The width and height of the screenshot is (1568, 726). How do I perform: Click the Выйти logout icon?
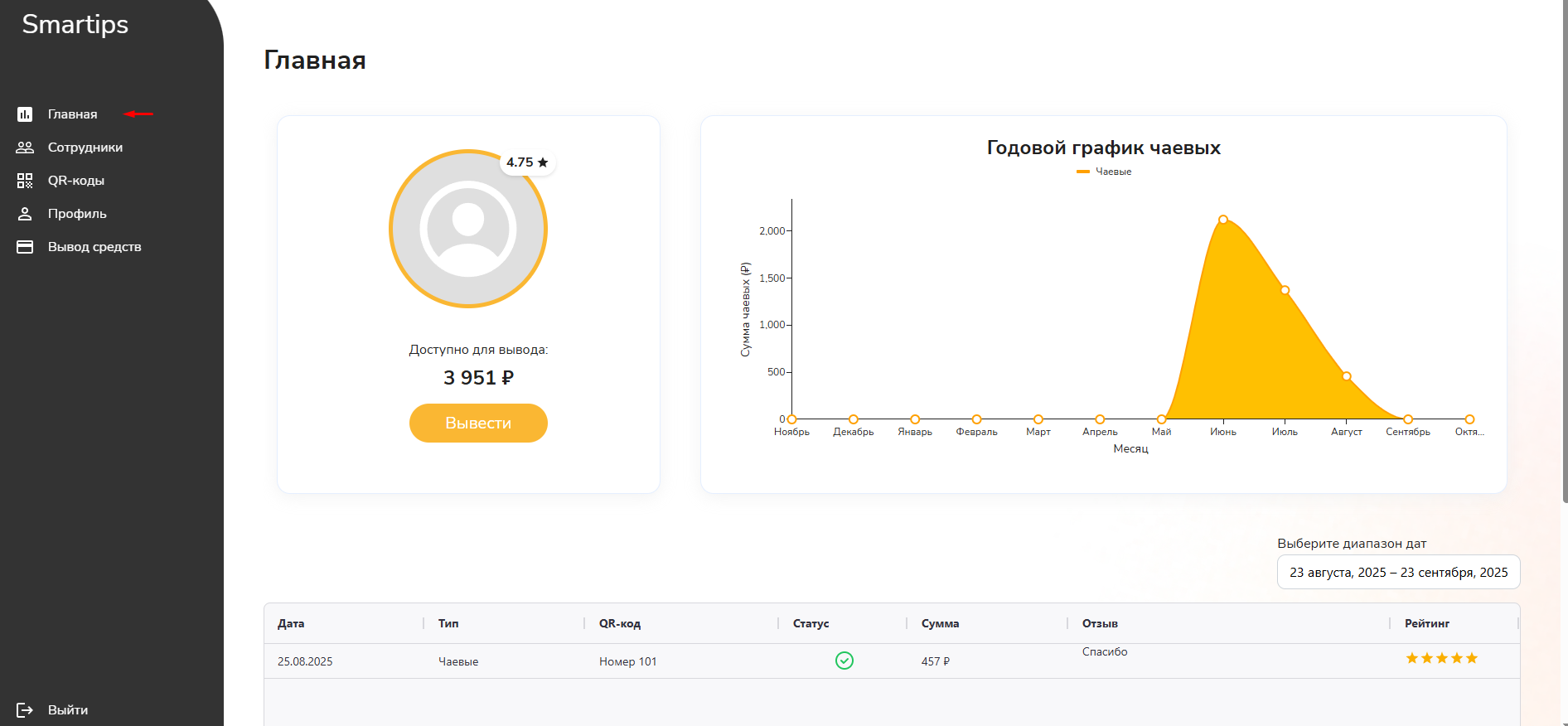(25, 710)
